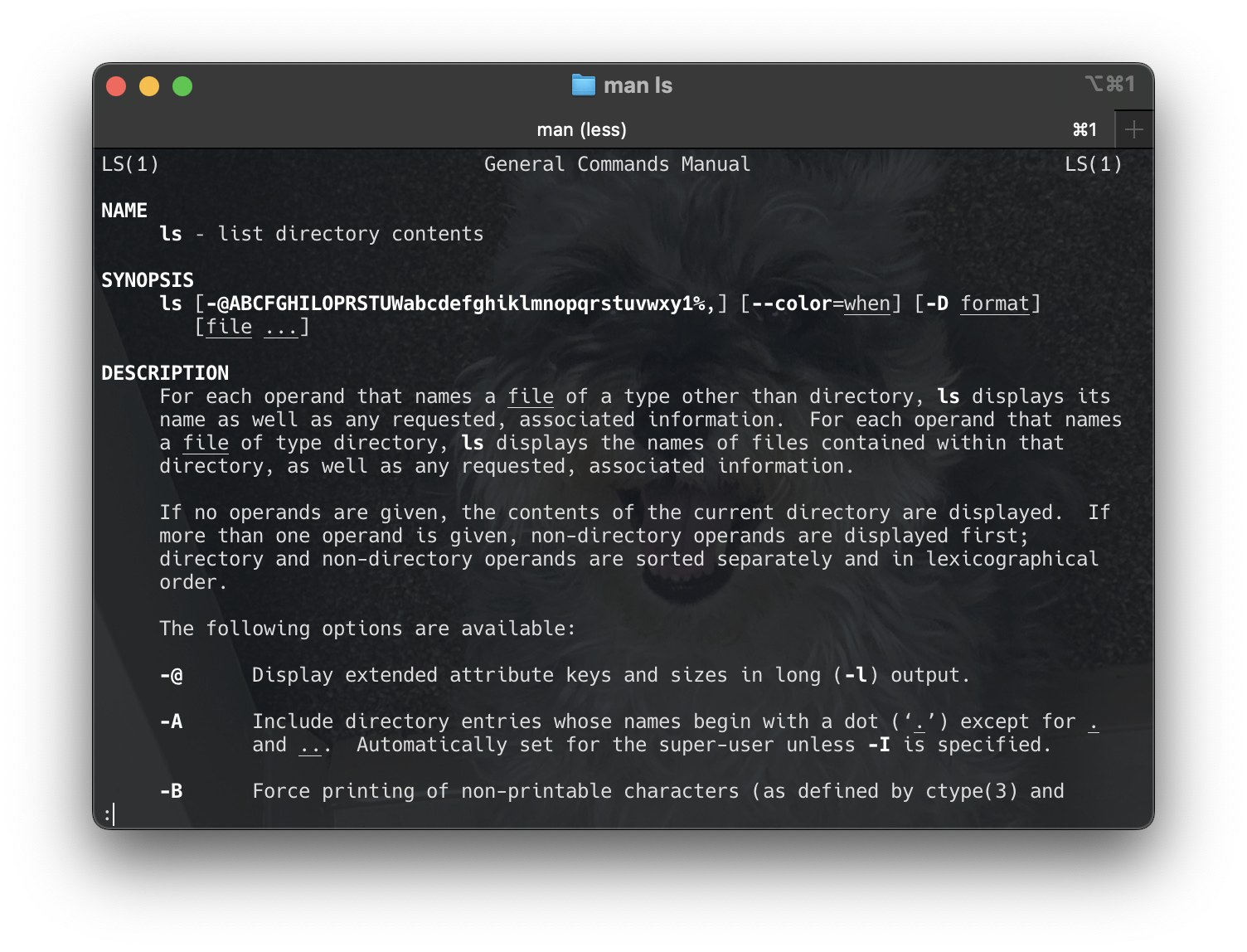Click the ⌘1 shortcut label on the tab

(x=1084, y=129)
